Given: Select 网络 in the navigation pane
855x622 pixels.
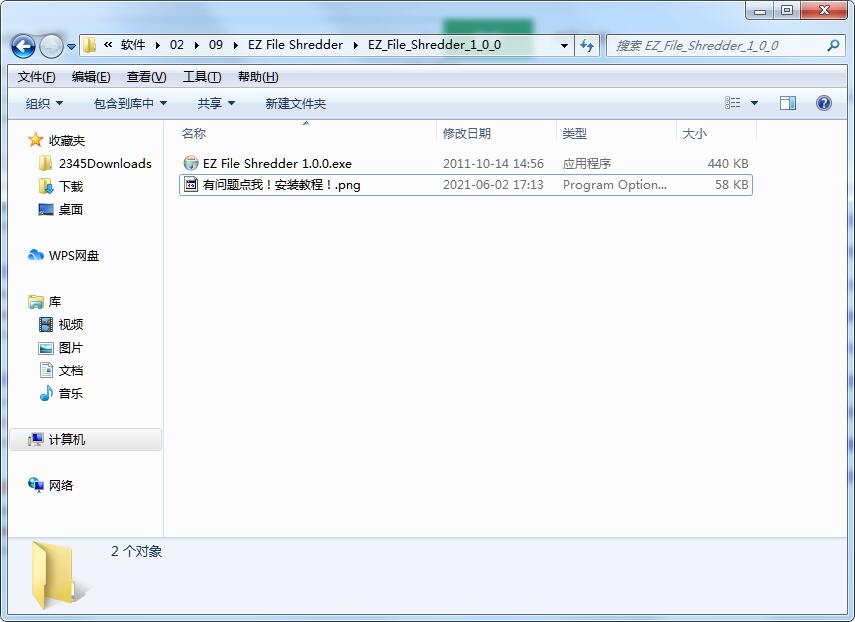Looking at the screenshot, I should [x=61, y=486].
